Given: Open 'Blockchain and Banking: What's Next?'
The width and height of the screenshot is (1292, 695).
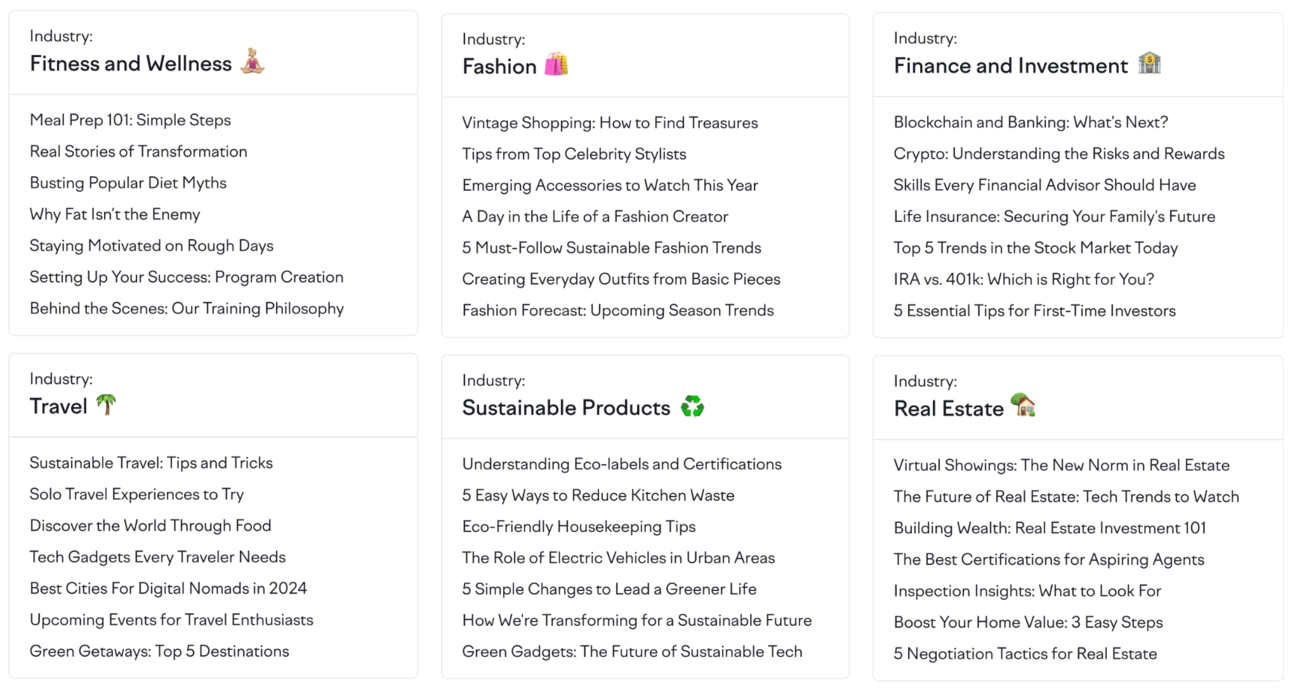Looking at the screenshot, I should coord(1031,122).
